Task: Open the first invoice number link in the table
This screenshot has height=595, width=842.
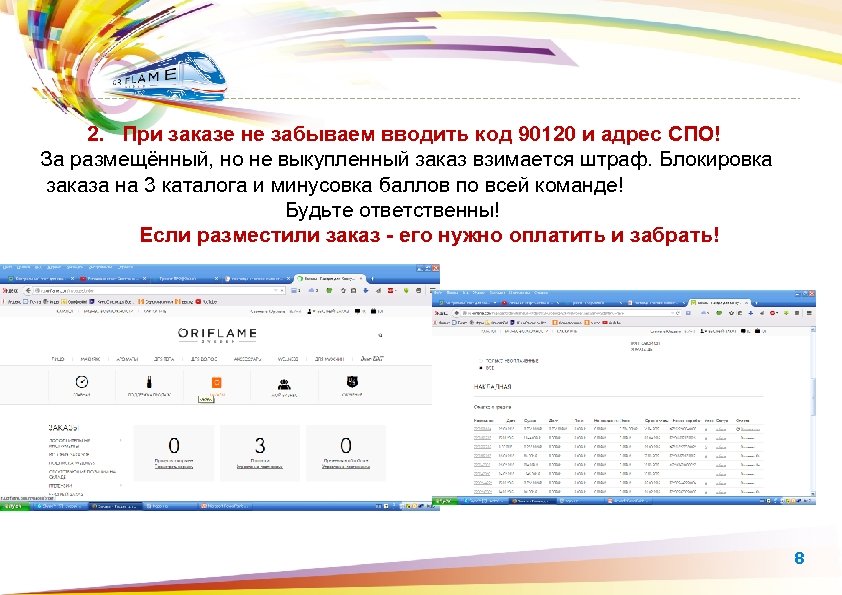Action: [x=482, y=429]
